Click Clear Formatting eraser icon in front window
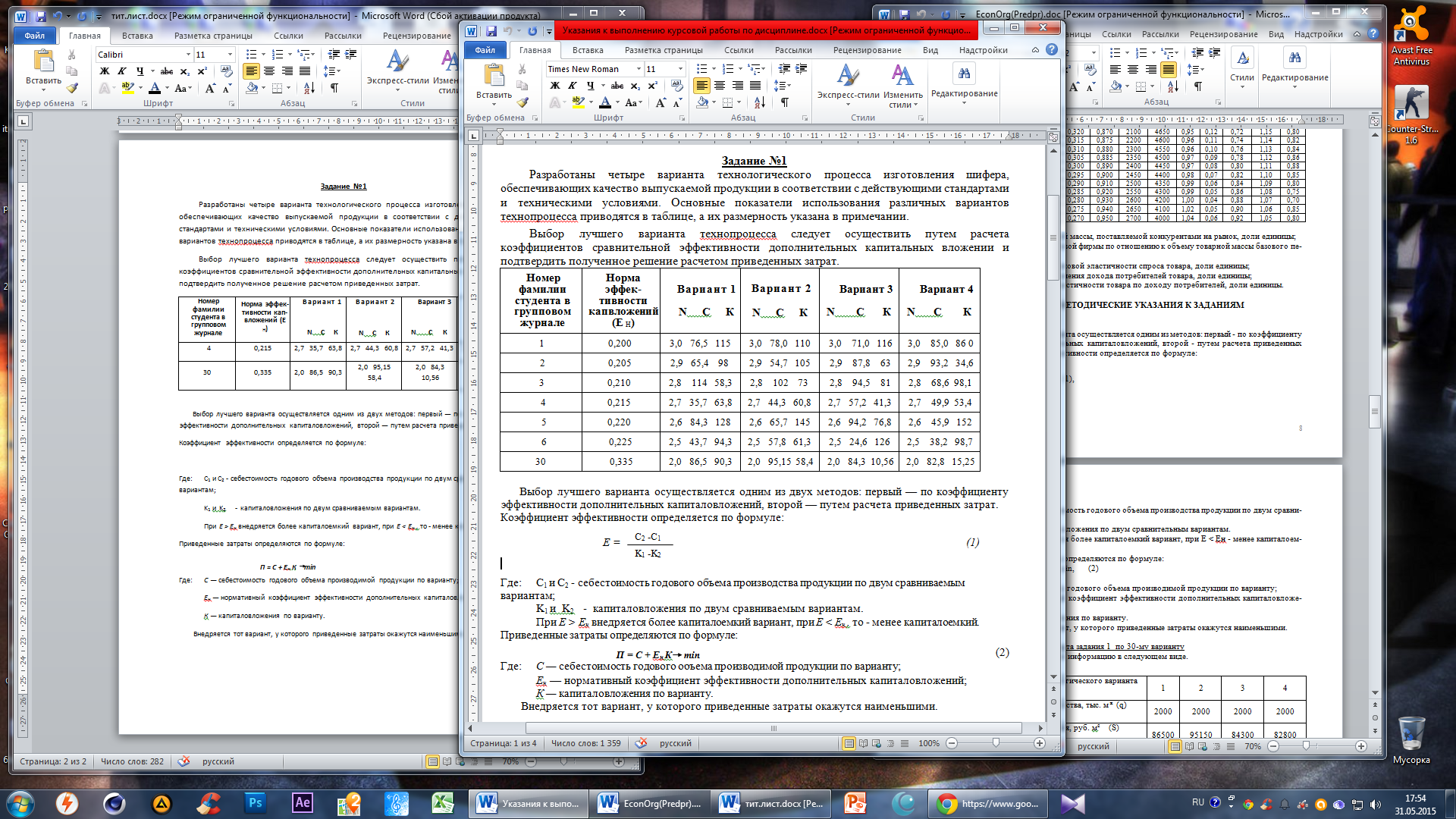 click(677, 86)
